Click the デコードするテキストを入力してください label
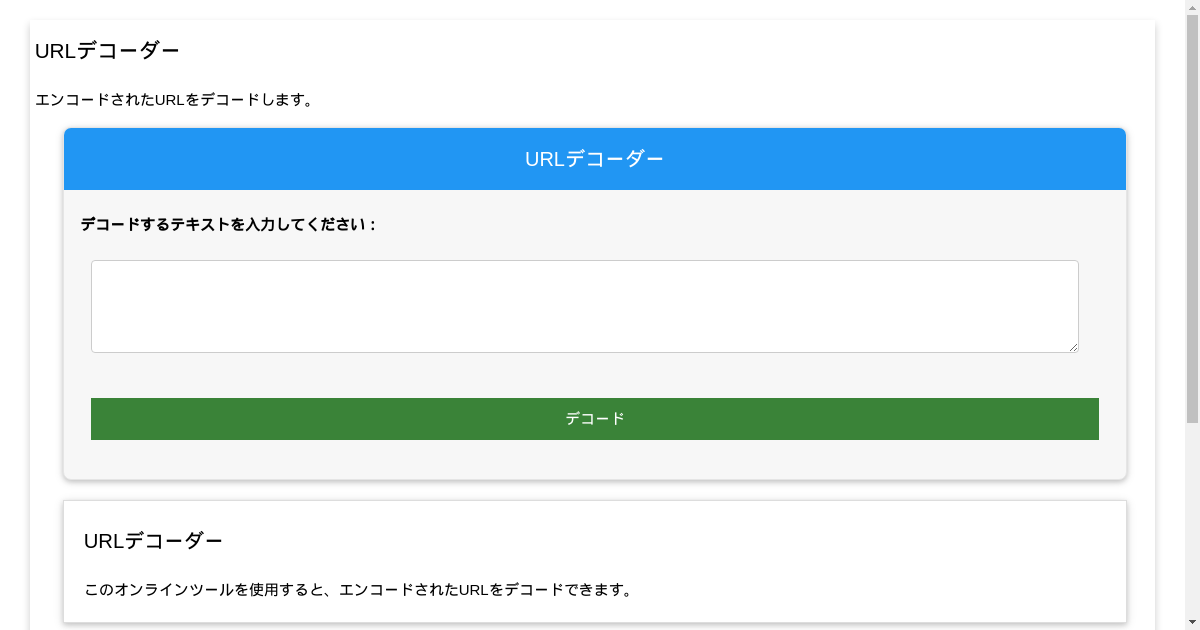 point(228,224)
